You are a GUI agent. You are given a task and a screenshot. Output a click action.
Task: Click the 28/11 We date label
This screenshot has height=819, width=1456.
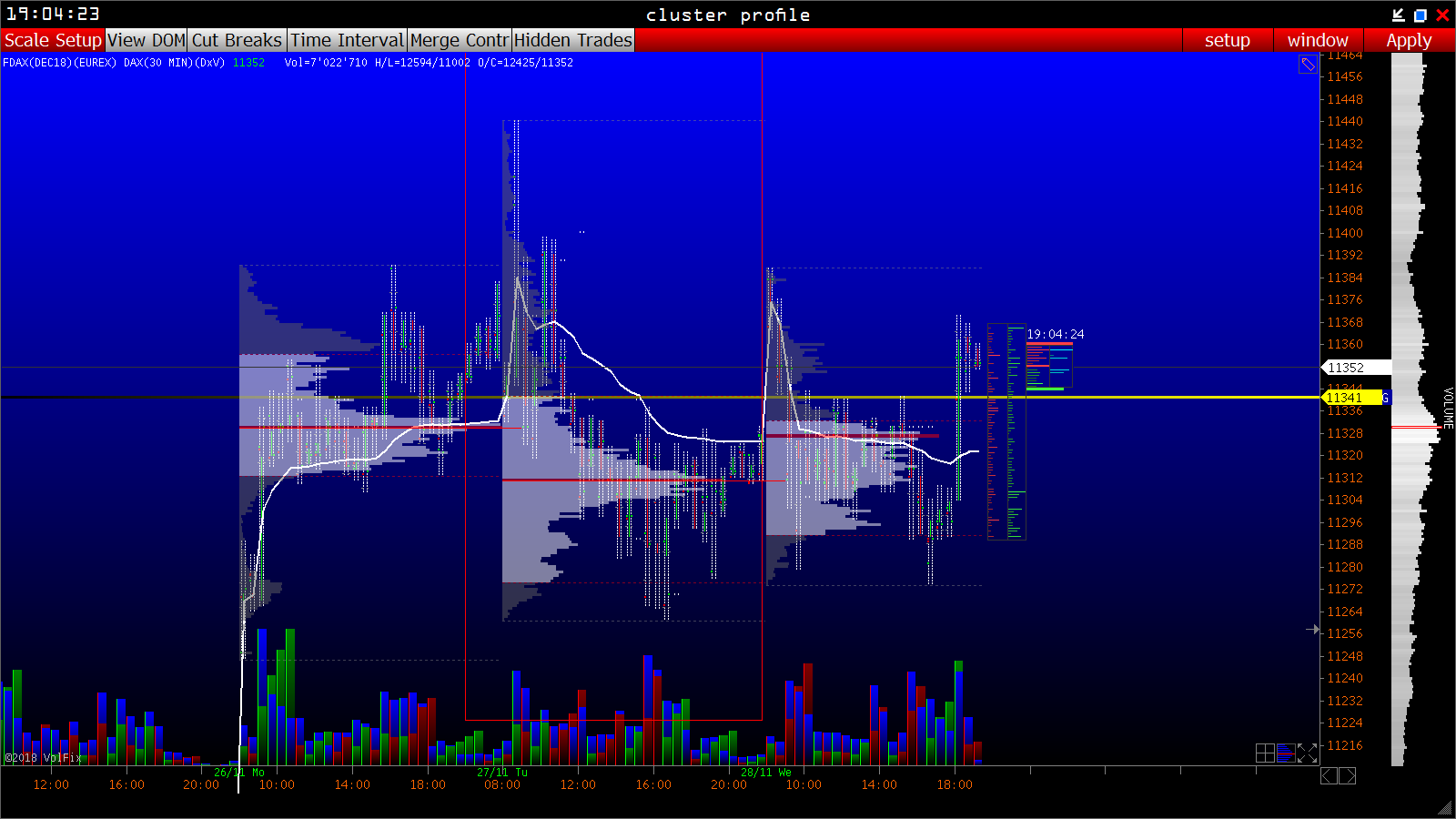pyautogui.click(x=766, y=773)
